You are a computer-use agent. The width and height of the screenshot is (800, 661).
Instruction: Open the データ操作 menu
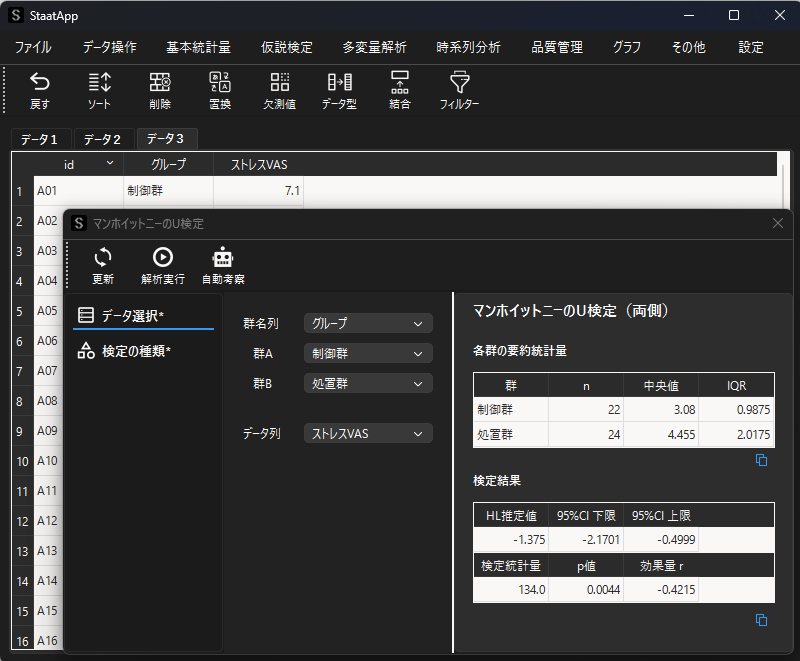click(110, 47)
